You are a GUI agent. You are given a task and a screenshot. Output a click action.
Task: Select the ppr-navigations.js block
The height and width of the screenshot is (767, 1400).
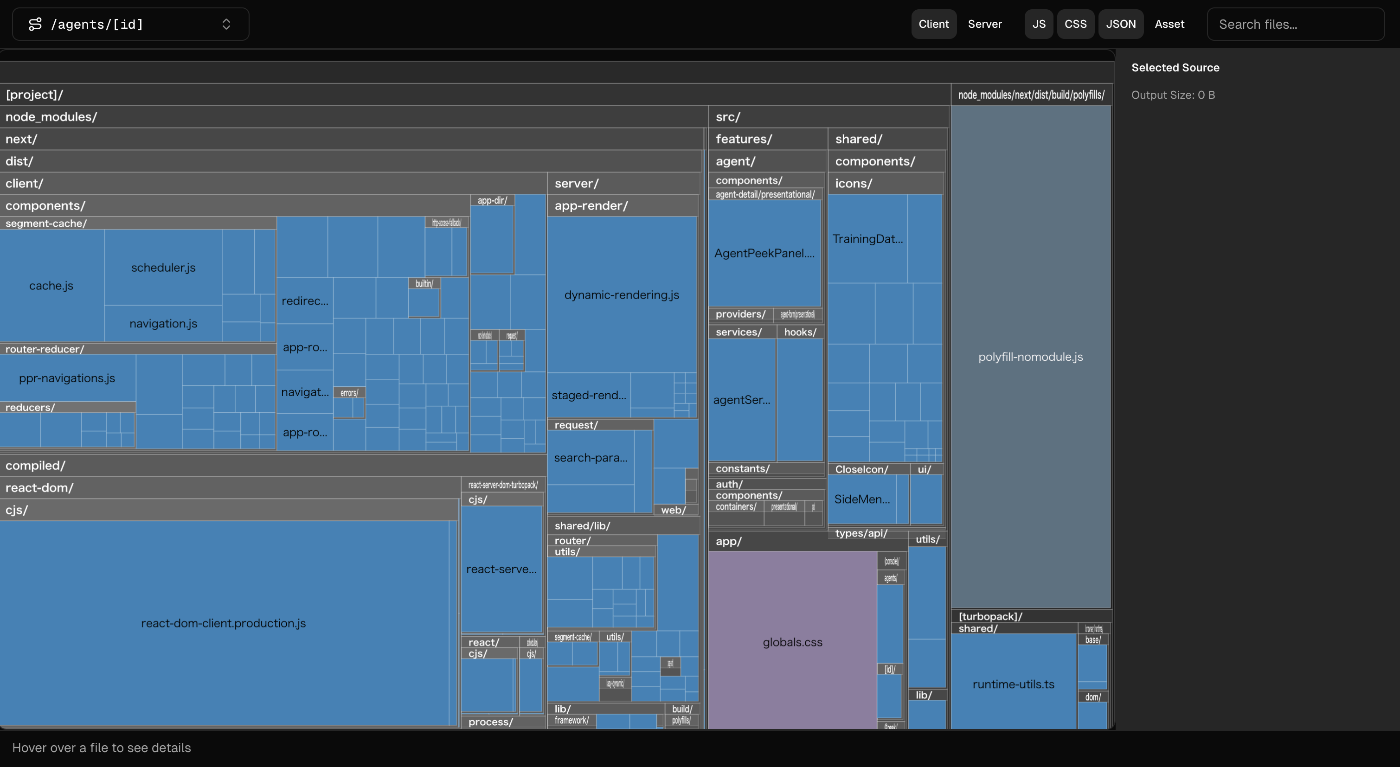point(67,378)
